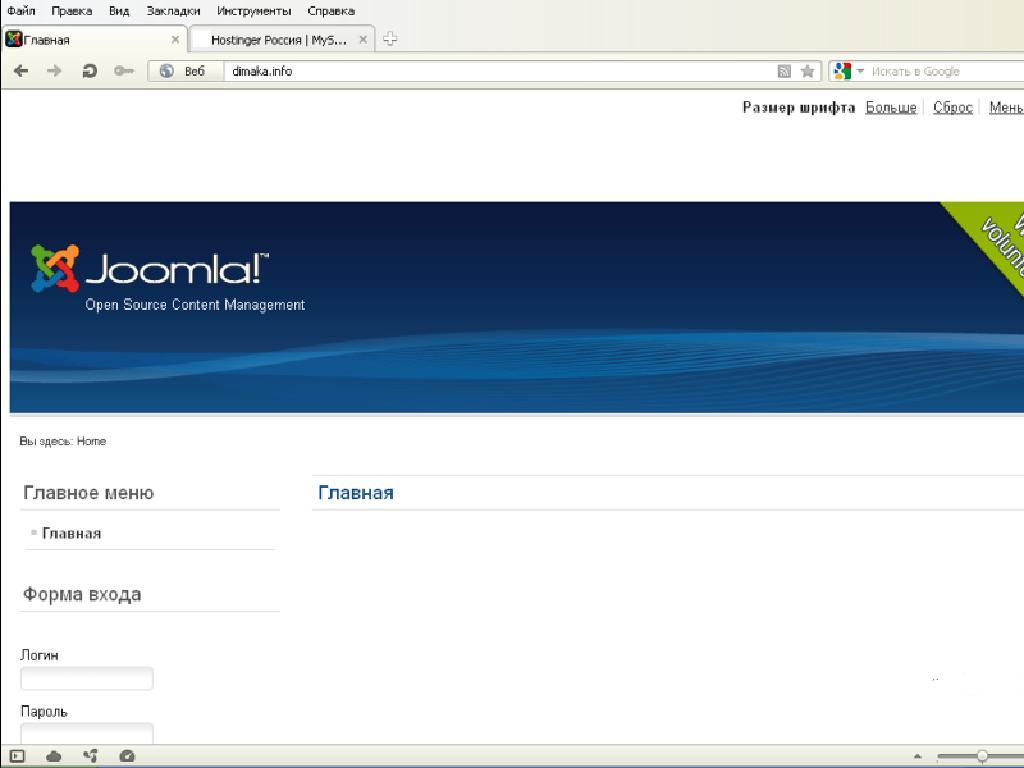This screenshot has height=768, width=1024.
Task: Open the Справка menu
Action: coord(331,11)
